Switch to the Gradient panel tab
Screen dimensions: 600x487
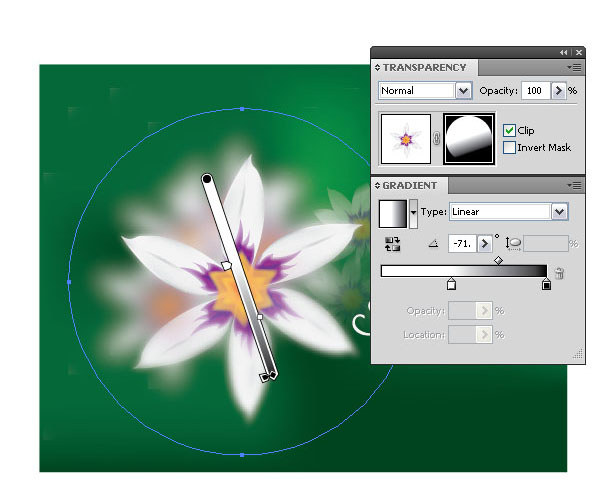[410, 186]
